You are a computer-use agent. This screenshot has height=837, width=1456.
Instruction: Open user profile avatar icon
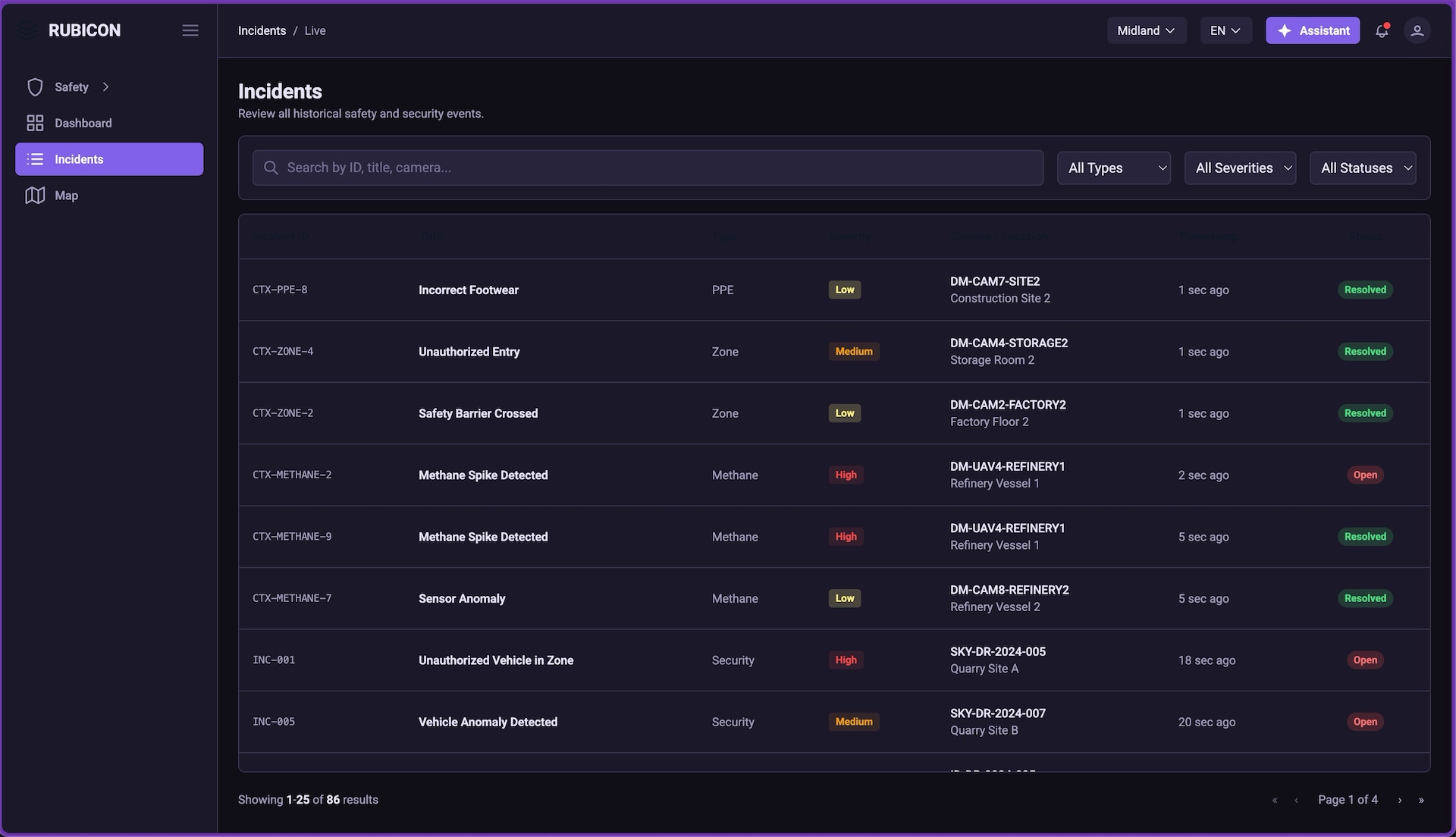pos(1417,30)
